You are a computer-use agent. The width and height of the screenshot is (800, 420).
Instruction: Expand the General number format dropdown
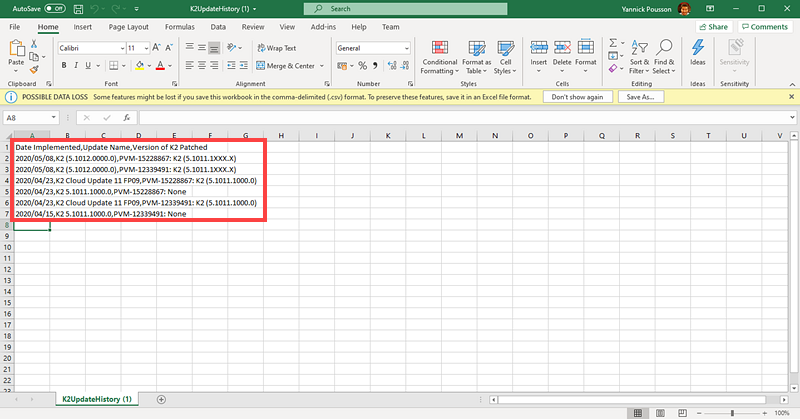(x=407, y=48)
